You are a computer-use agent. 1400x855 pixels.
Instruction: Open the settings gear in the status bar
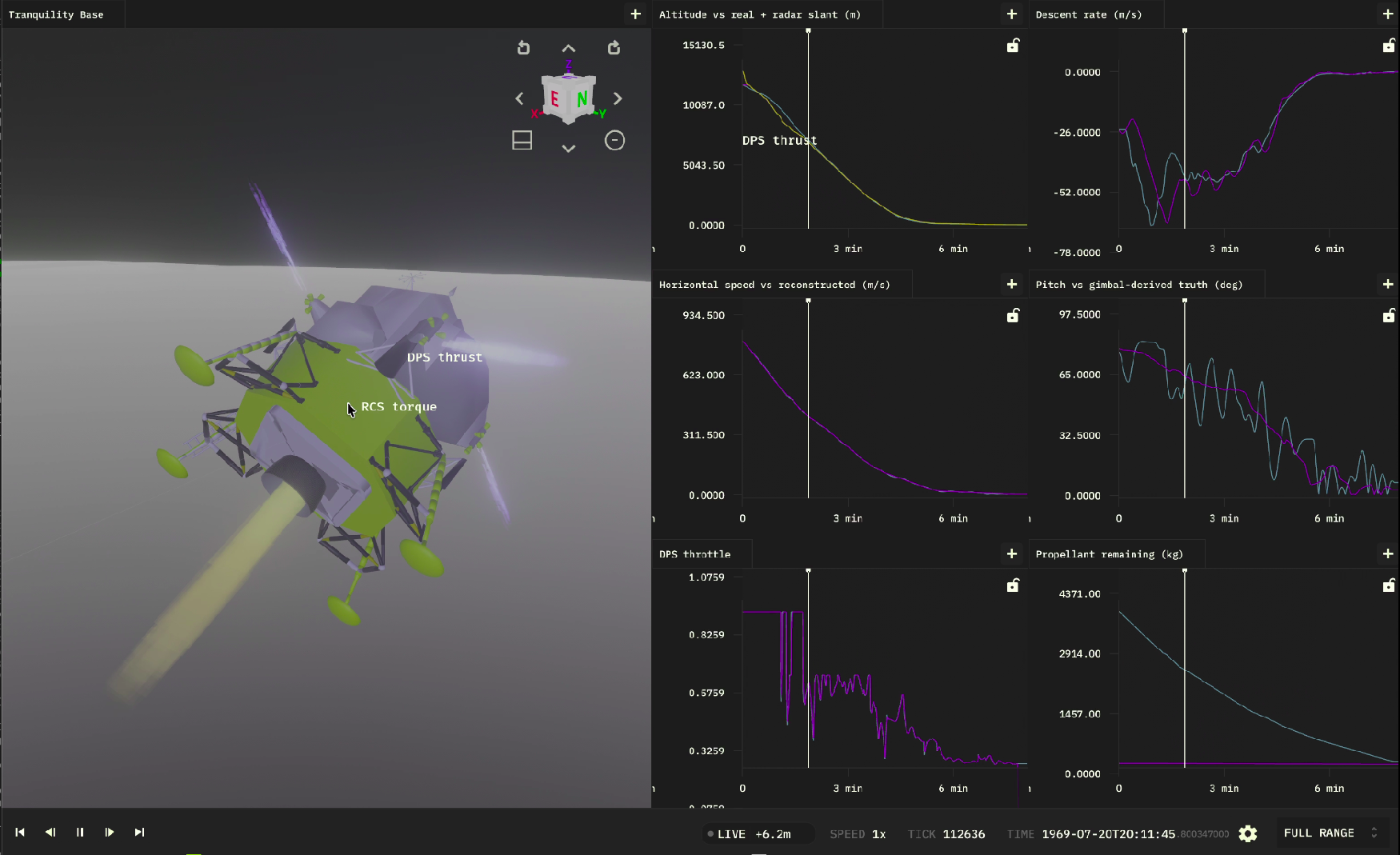[x=1248, y=833]
